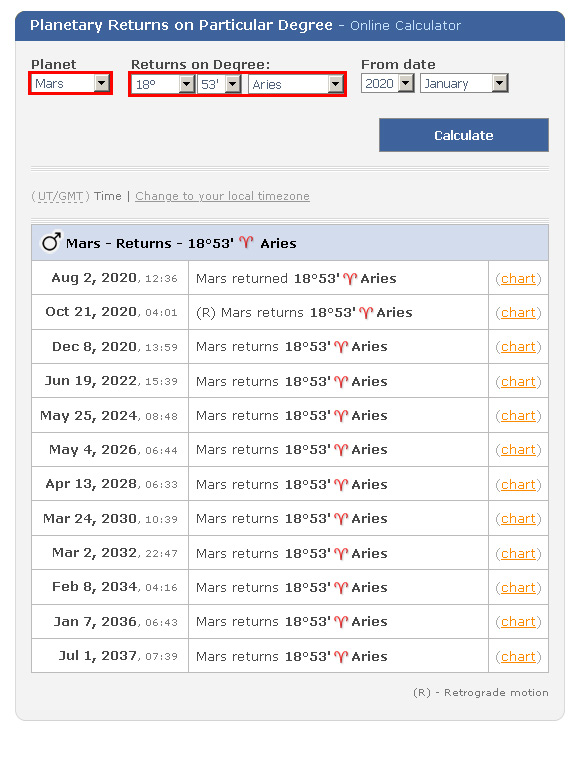Open chart link for Jul 1, 2037

click(518, 657)
